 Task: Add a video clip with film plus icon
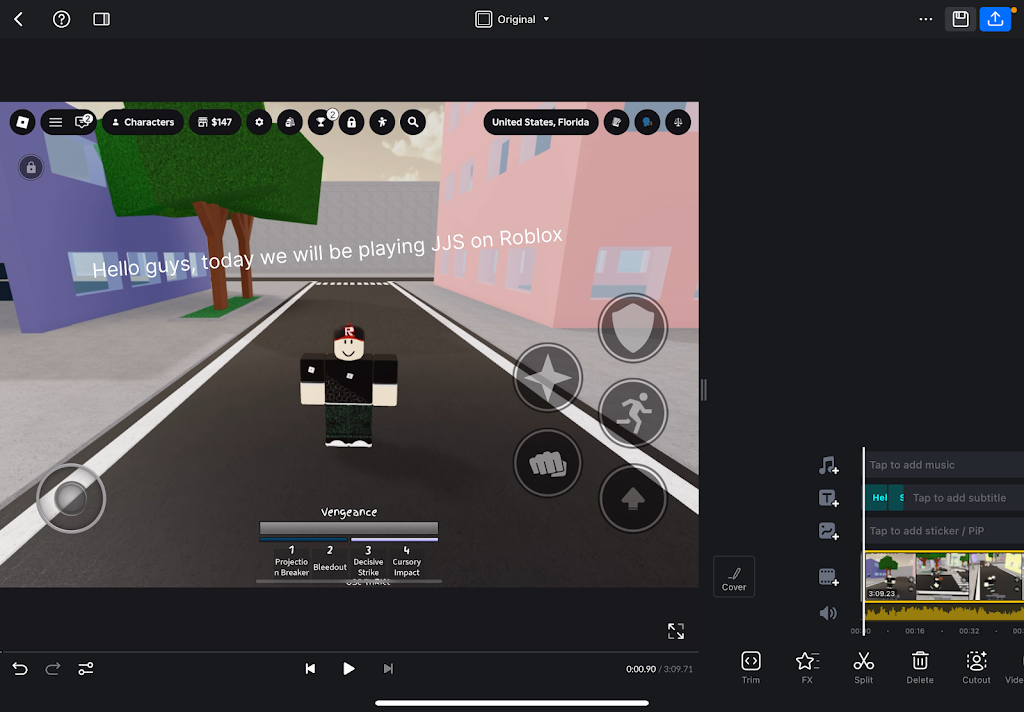(x=828, y=577)
